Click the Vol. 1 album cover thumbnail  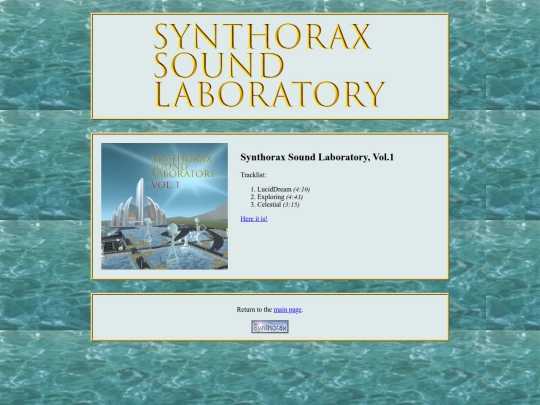(164, 206)
